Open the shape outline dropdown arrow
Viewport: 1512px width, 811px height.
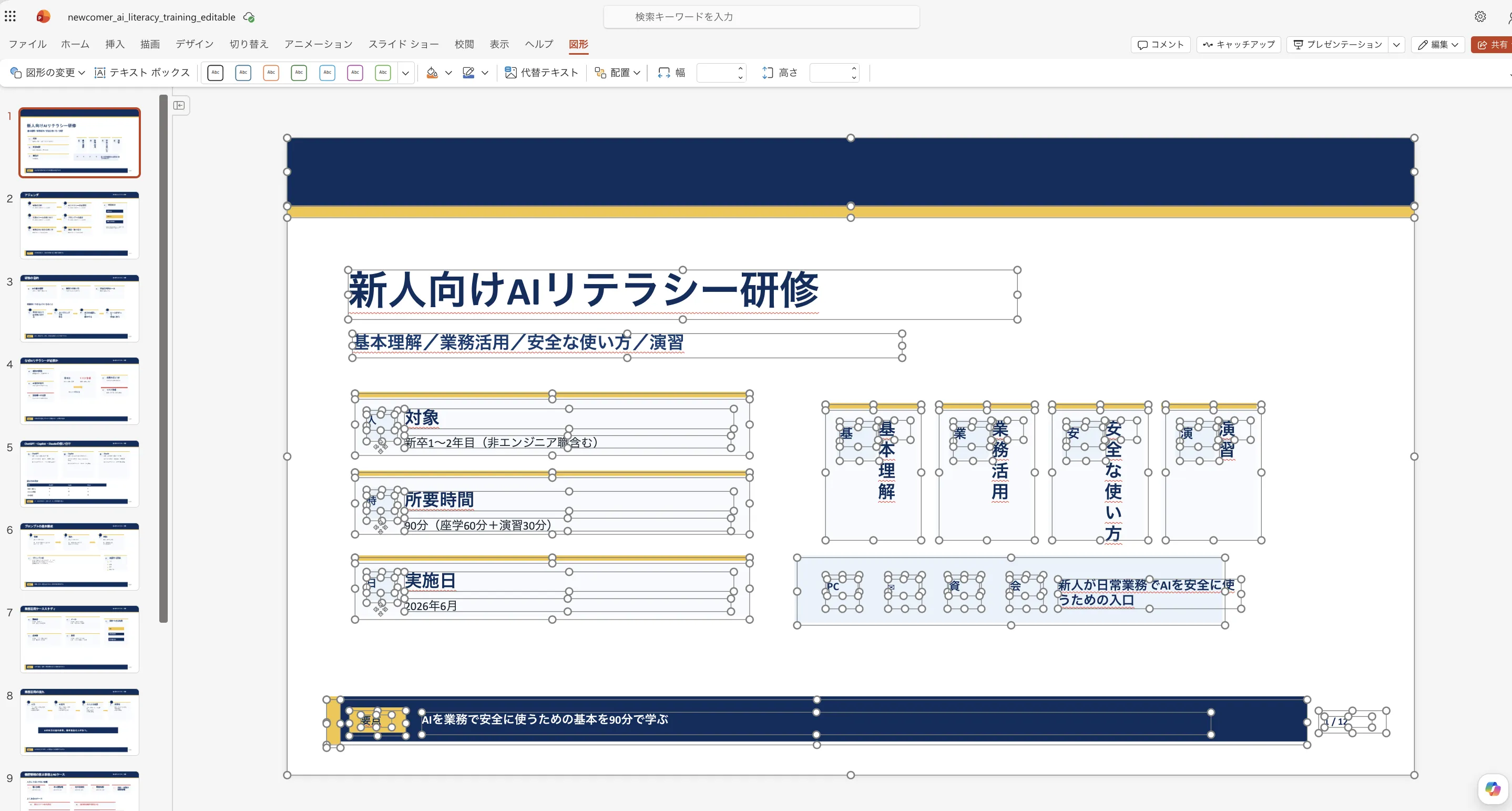pos(485,73)
